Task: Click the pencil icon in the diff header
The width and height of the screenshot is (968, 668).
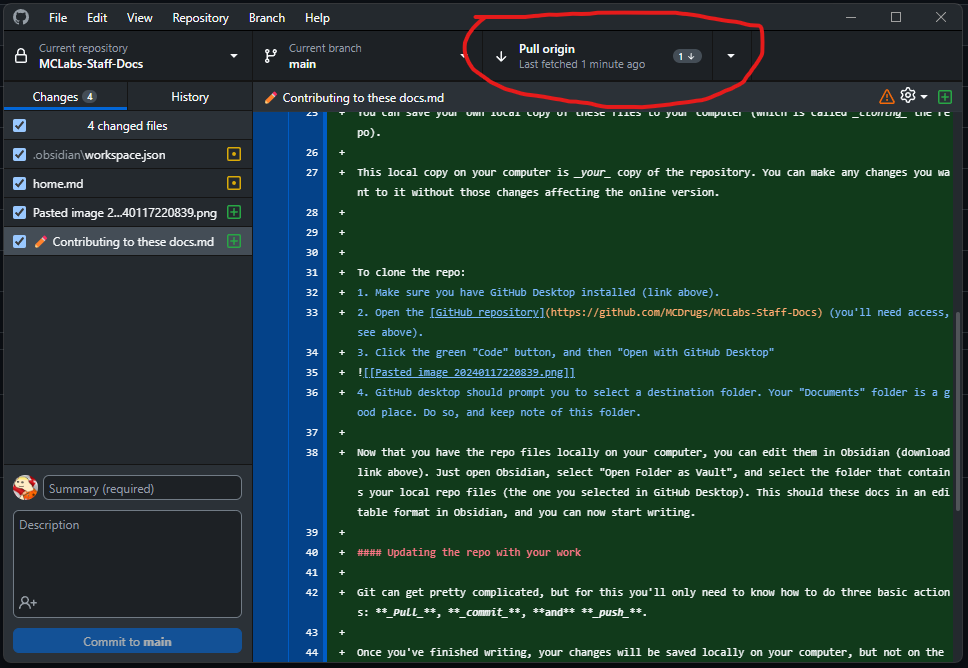Action: [x=270, y=98]
